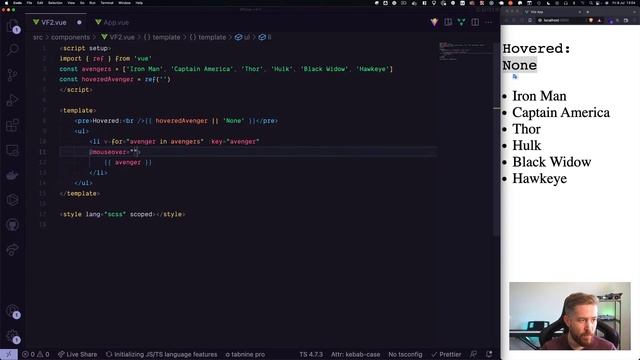This screenshot has width=640, height=360.
Task: Open the Manage gear menu
Action: (13, 336)
